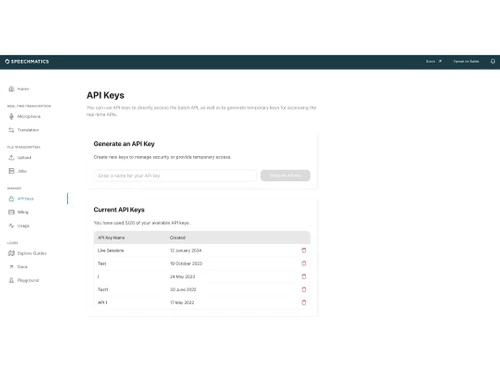
Task: Open the Usage page in the sidebar
Action: [x=19, y=226]
